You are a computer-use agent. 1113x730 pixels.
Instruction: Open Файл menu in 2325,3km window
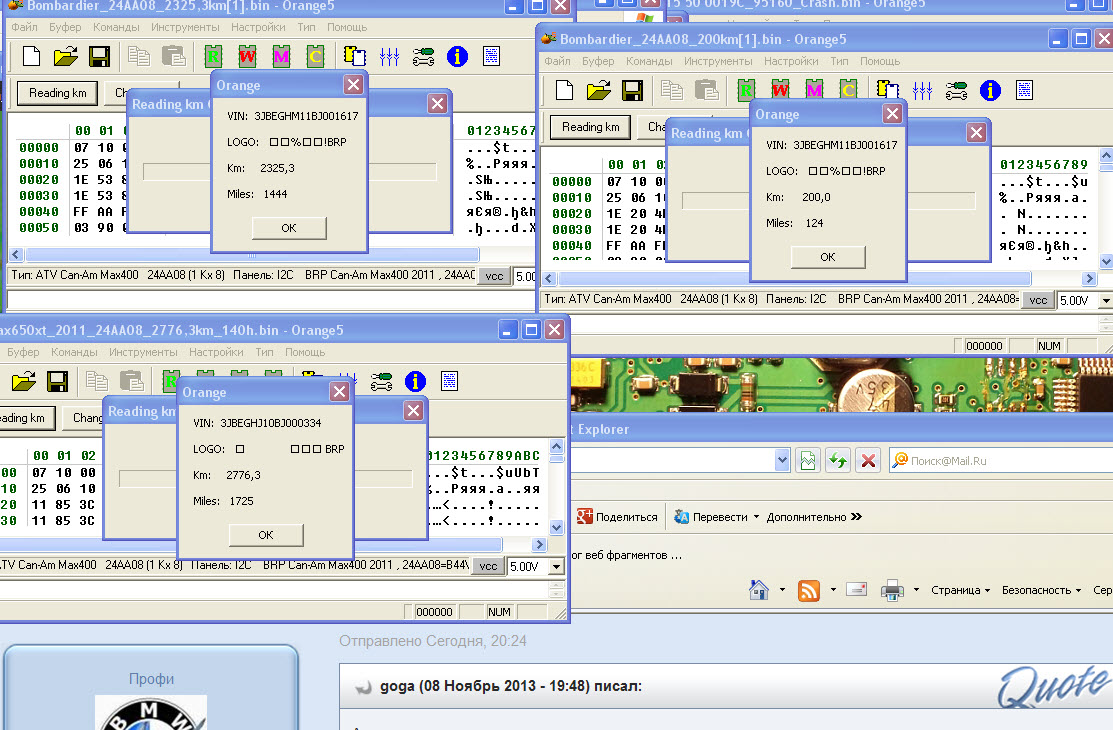pos(24,27)
